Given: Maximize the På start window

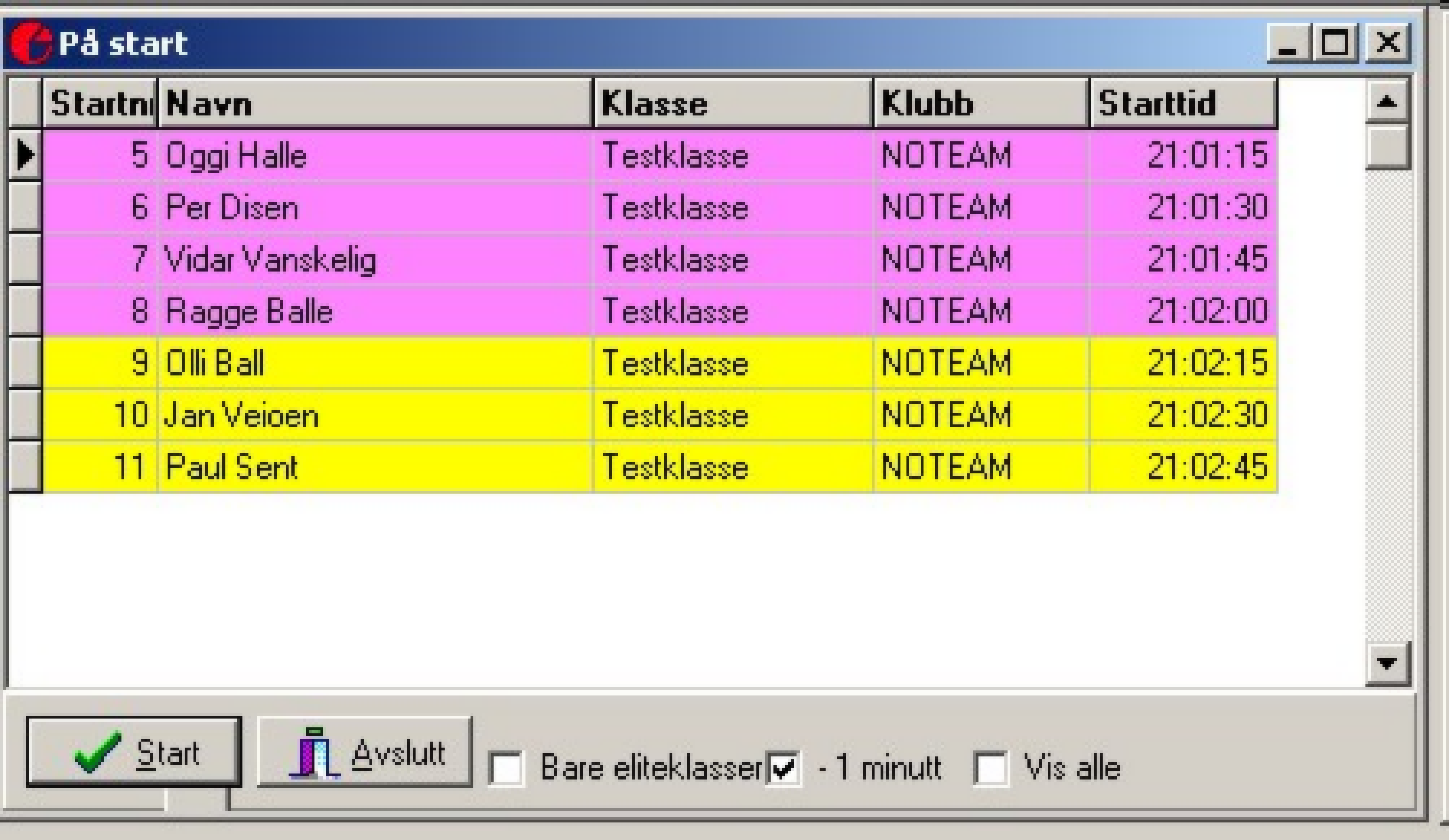Looking at the screenshot, I should pyautogui.click(x=1335, y=42).
